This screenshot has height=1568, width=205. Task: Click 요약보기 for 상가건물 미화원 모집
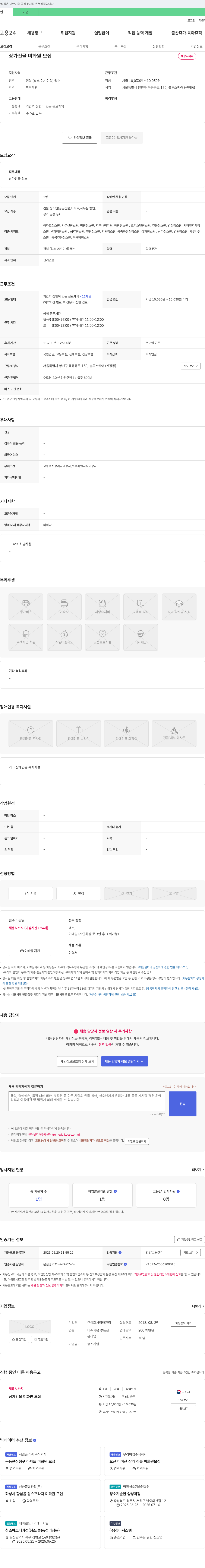pos(183,1400)
